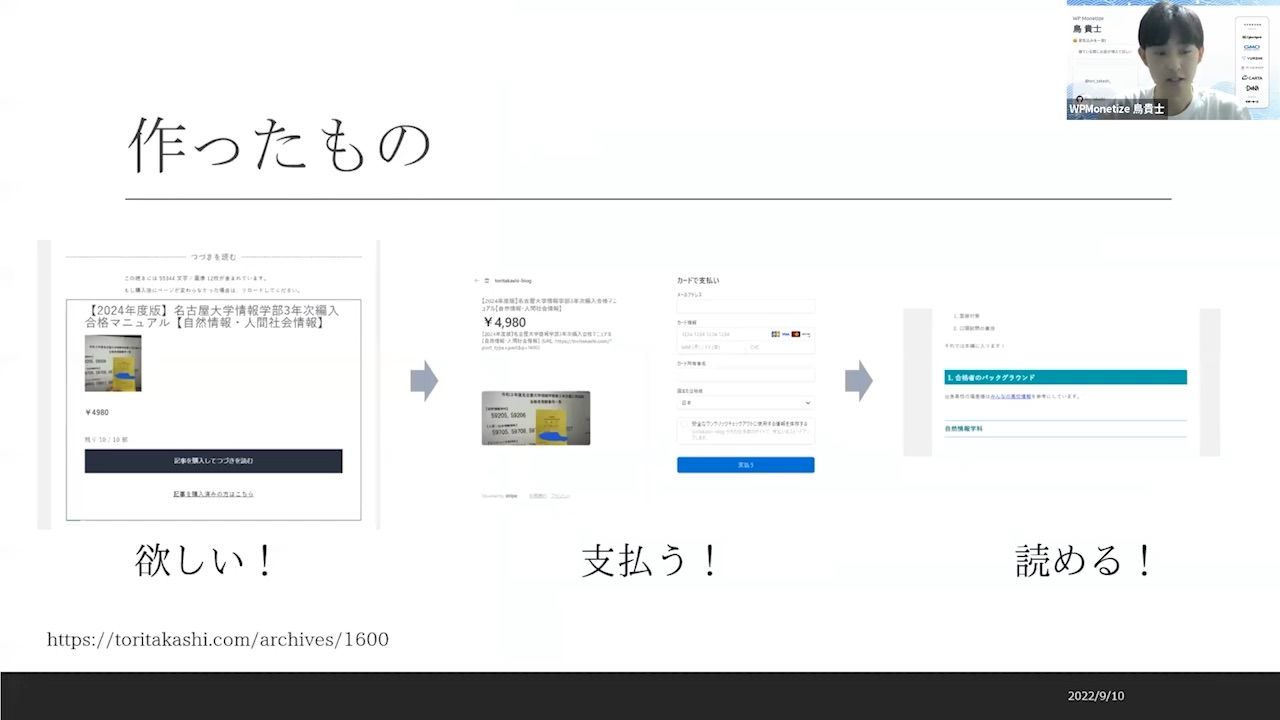Click the article thumbnail in purchase box
1280x720 pixels.
(113, 363)
